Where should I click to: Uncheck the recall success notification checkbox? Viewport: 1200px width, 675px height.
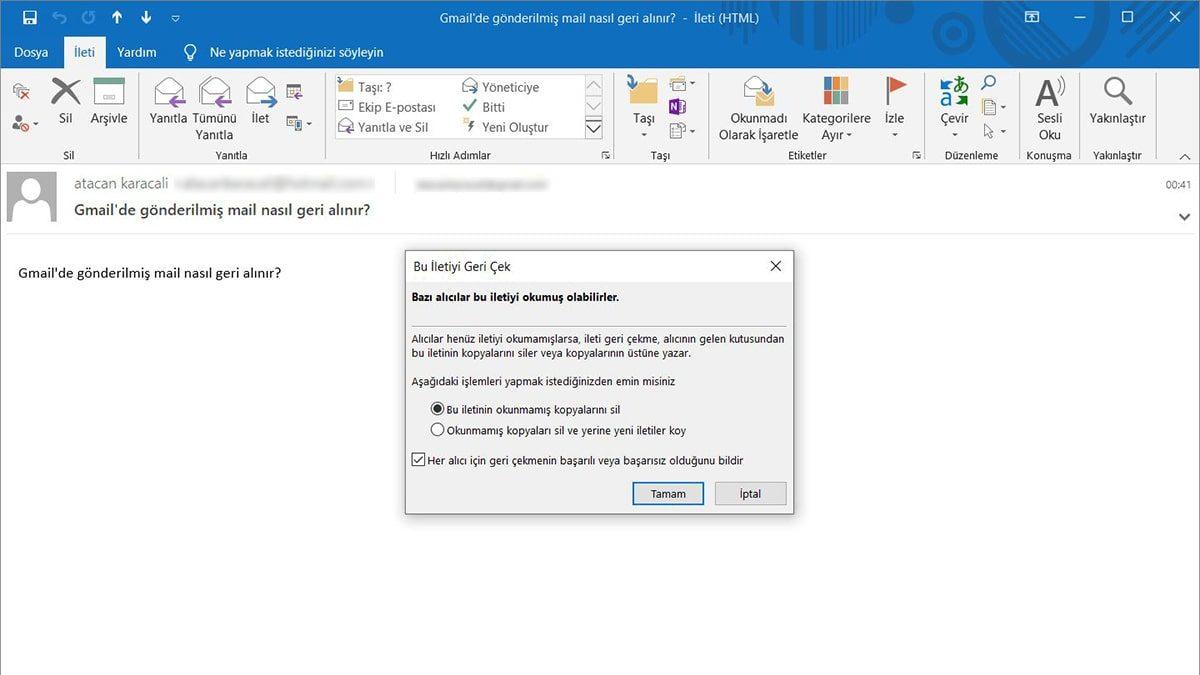pyautogui.click(x=418, y=459)
